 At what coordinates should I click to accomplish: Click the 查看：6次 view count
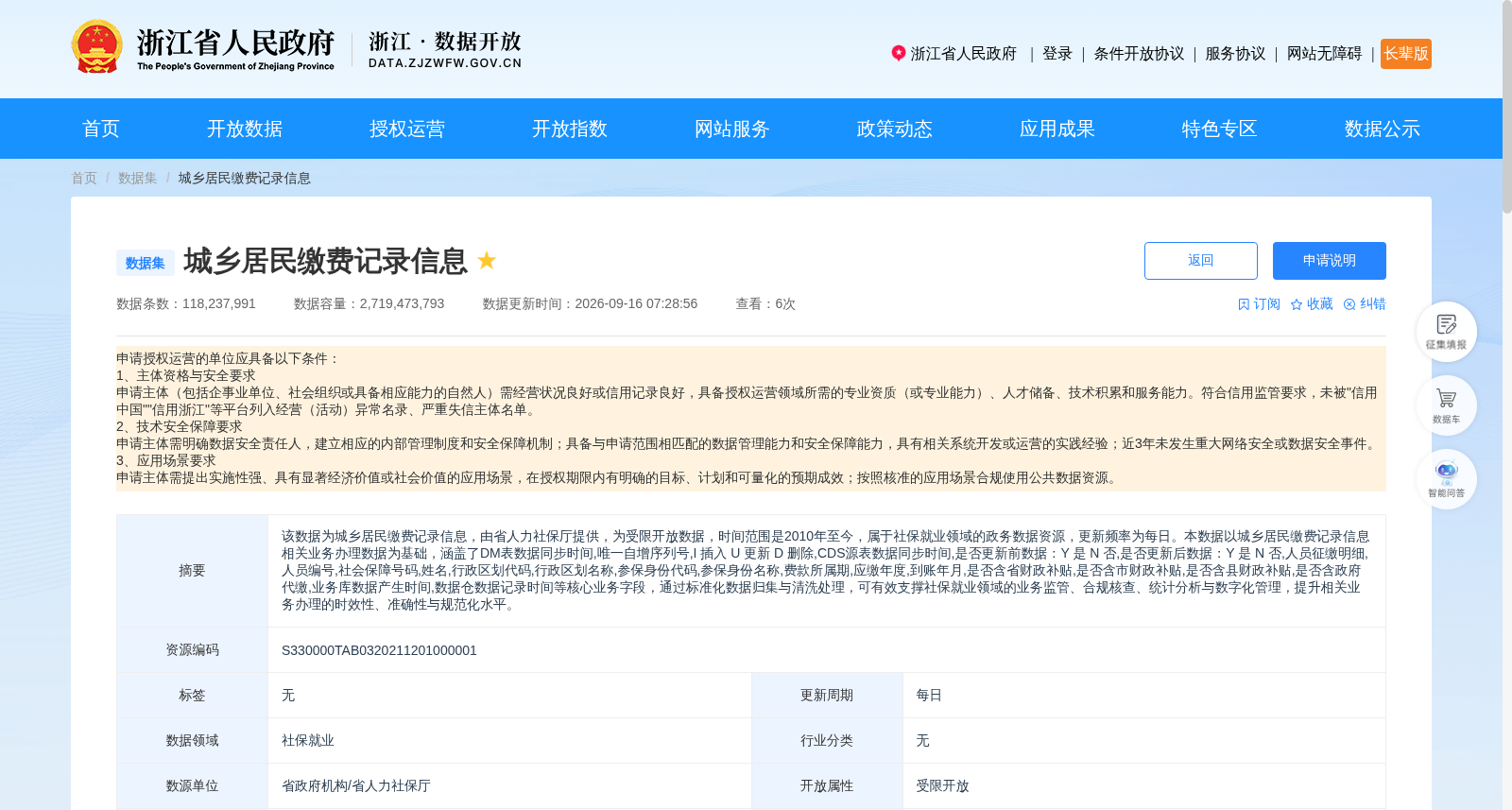[x=765, y=303]
